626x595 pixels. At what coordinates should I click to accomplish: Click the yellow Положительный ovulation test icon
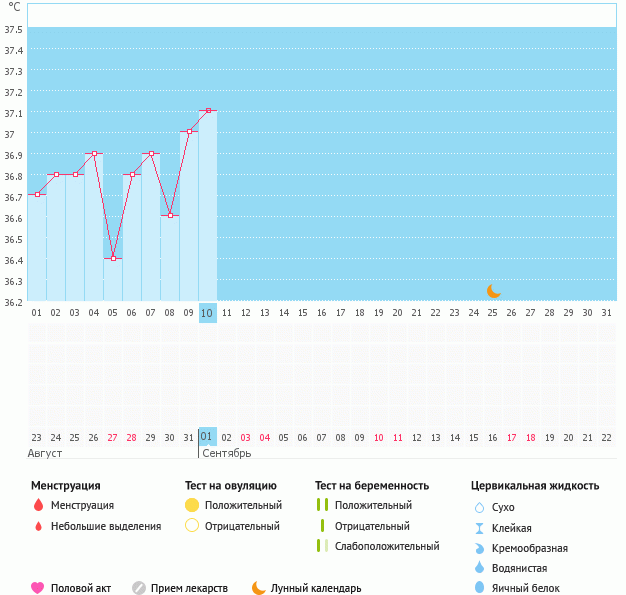point(192,506)
